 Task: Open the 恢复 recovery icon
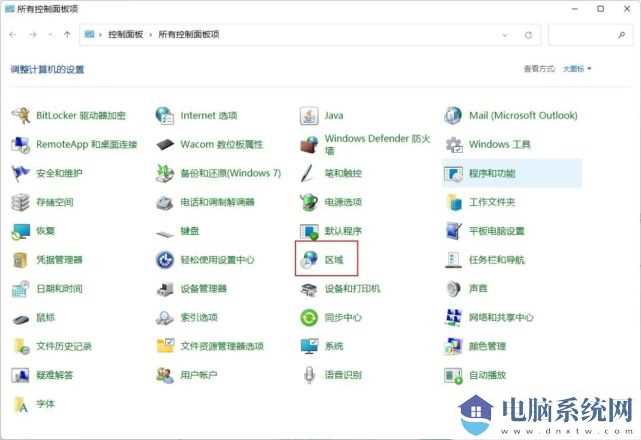20,231
